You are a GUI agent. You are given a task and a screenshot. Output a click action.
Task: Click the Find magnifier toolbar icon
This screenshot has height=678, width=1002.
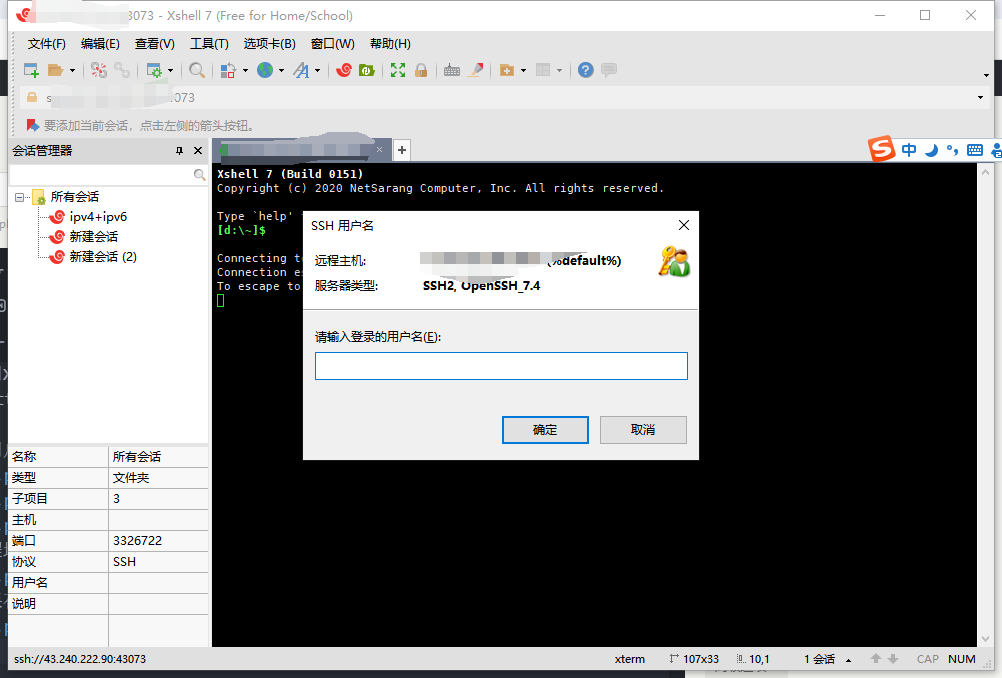point(197,70)
